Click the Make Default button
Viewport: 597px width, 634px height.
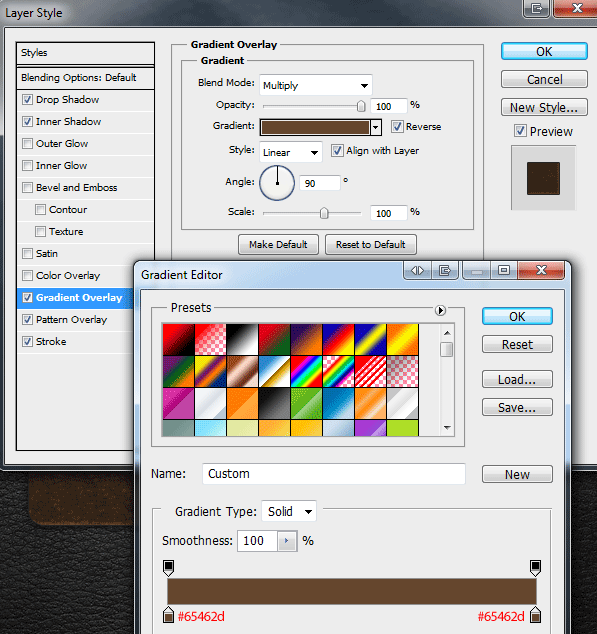pyautogui.click(x=278, y=245)
